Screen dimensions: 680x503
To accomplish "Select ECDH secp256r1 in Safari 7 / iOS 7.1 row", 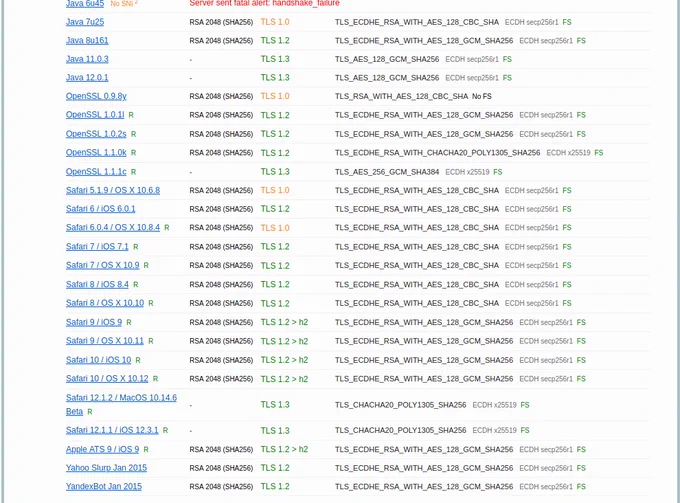I will point(531,247).
